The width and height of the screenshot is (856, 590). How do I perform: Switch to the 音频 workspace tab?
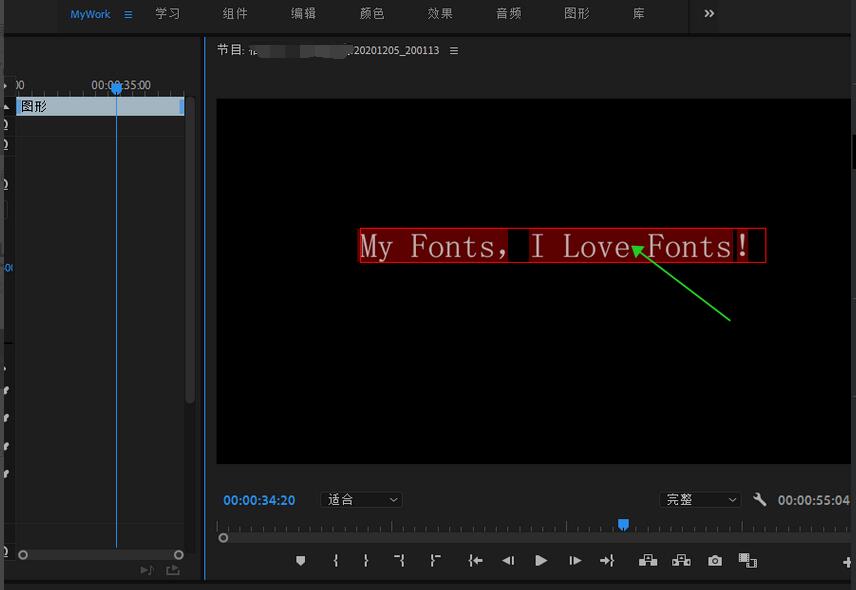(x=508, y=14)
